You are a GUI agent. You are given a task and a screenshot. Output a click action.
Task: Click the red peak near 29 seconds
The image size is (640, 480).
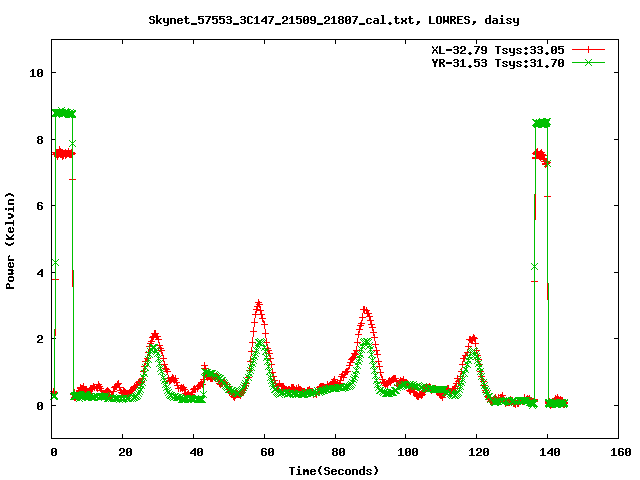155,336
